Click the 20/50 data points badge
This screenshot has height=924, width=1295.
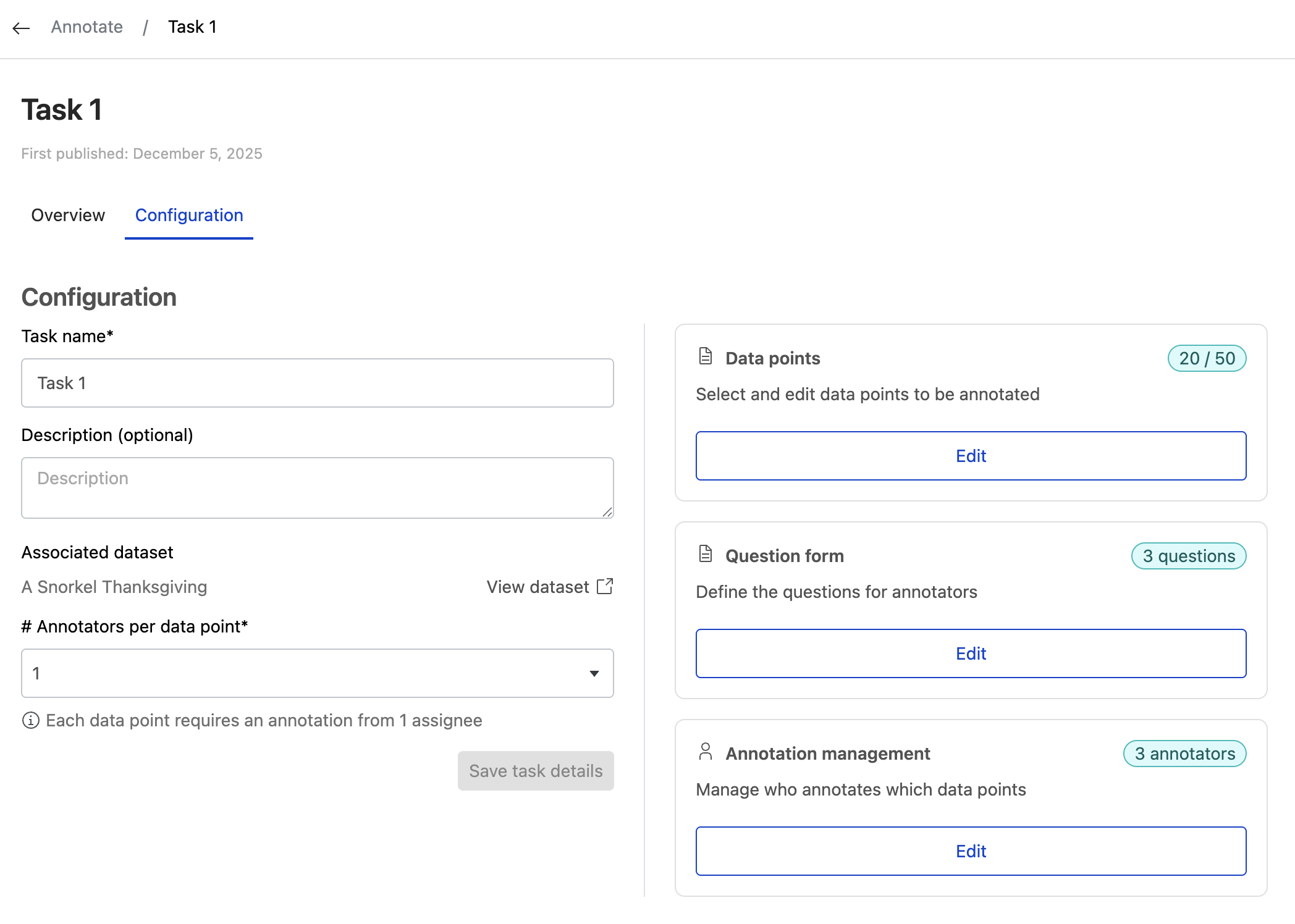pyautogui.click(x=1206, y=358)
